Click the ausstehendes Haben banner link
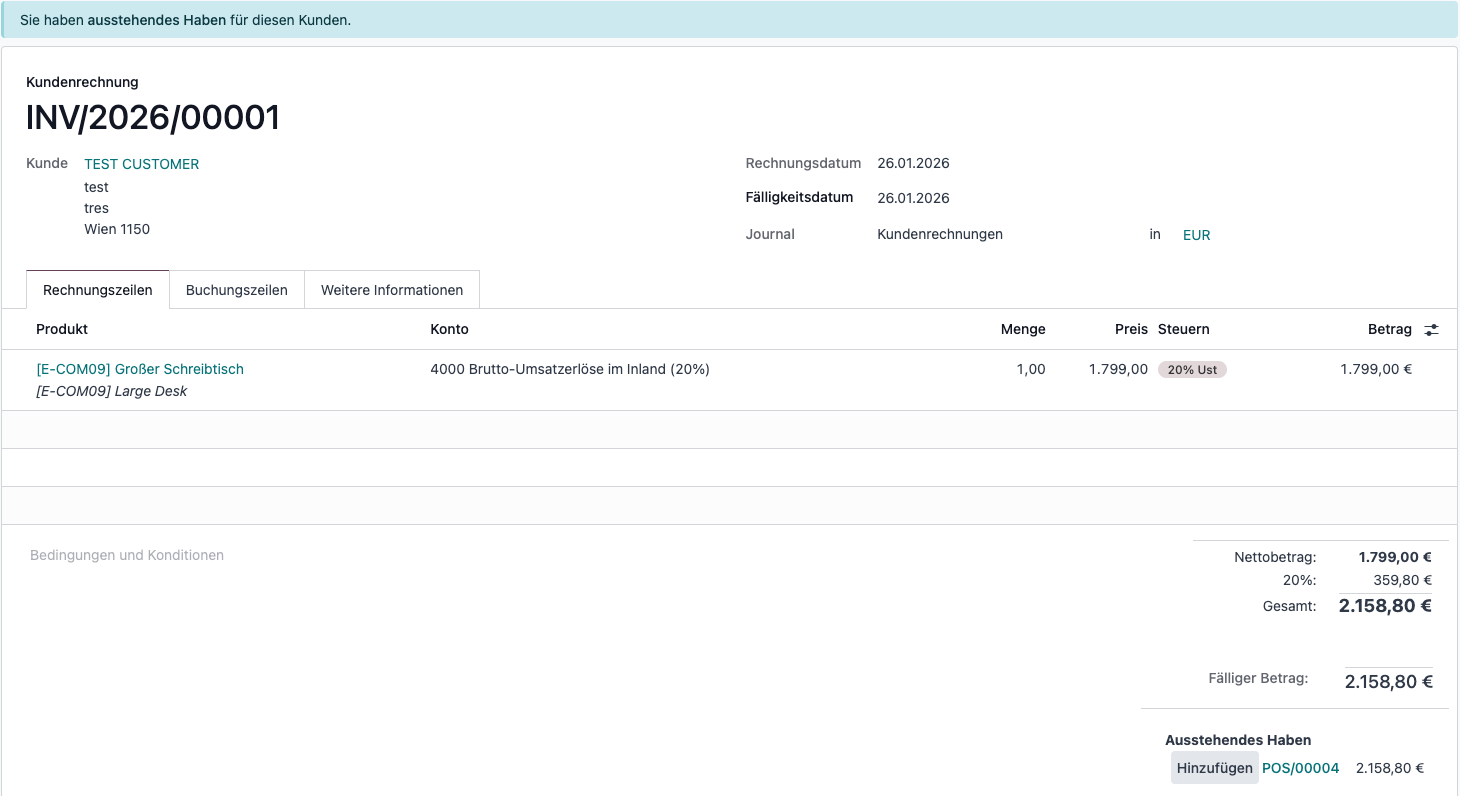Image resolution: width=1460 pixels, height=796 pixels. pos(157,20)
